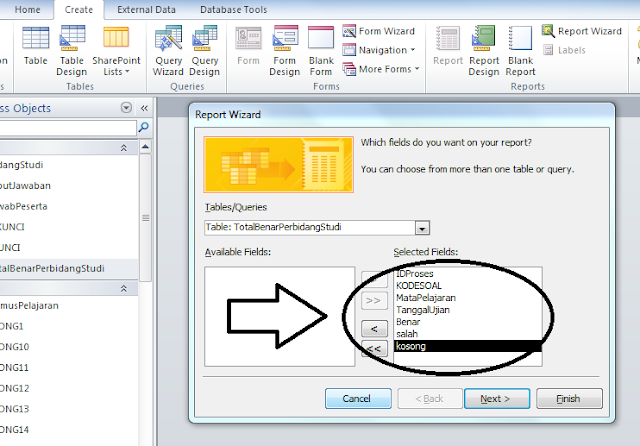Open Report Design
Screen dimensions: 640x446
point(484,50)
